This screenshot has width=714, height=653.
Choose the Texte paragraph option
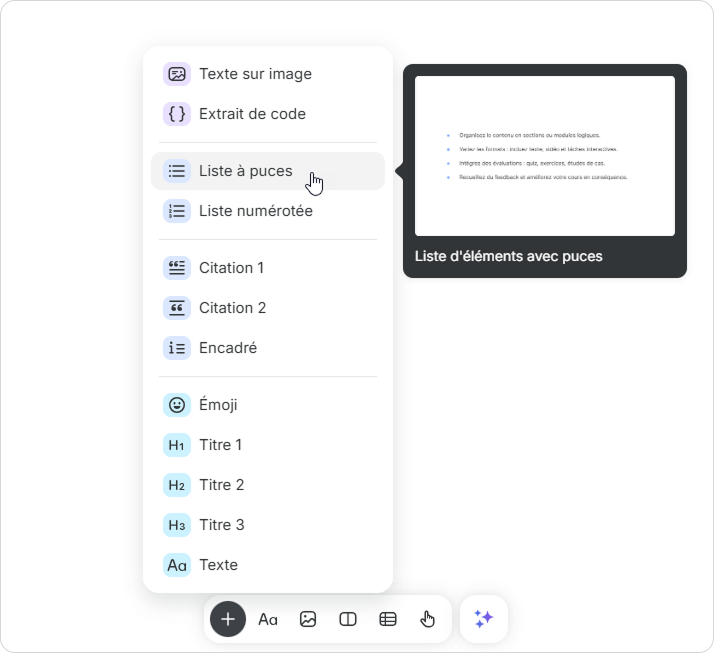(x=218, y=565)
